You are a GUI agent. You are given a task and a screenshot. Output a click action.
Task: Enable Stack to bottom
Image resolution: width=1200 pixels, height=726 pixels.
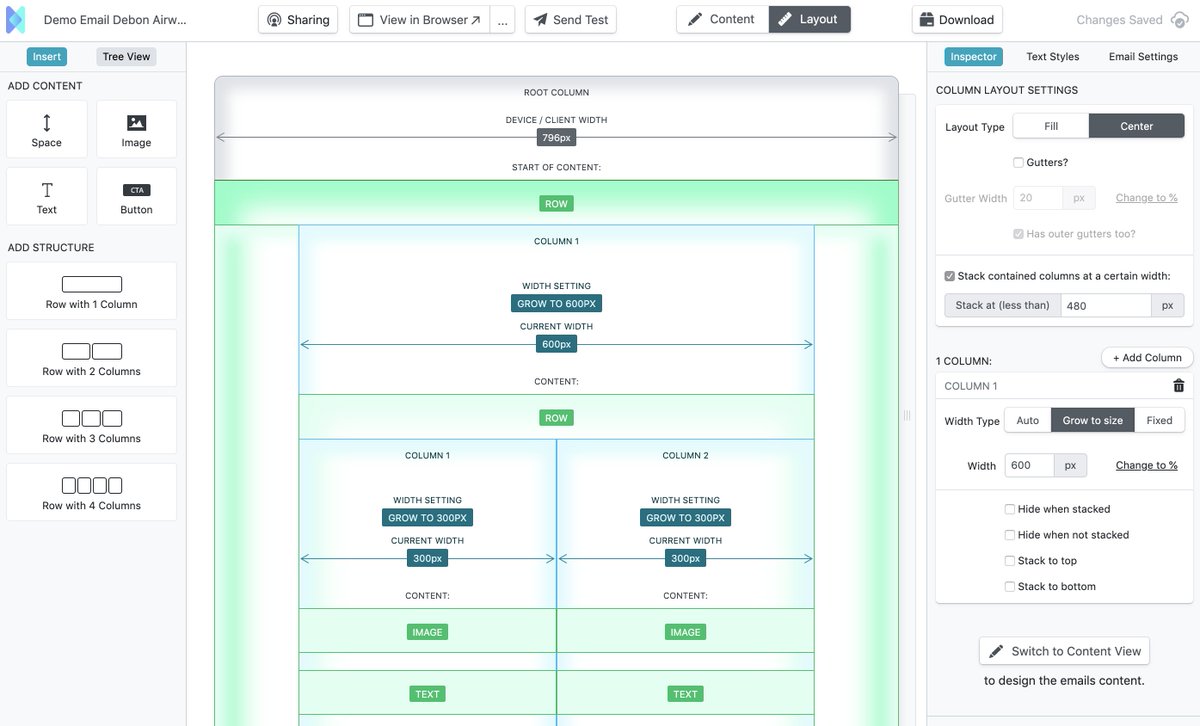(1010, 587)
